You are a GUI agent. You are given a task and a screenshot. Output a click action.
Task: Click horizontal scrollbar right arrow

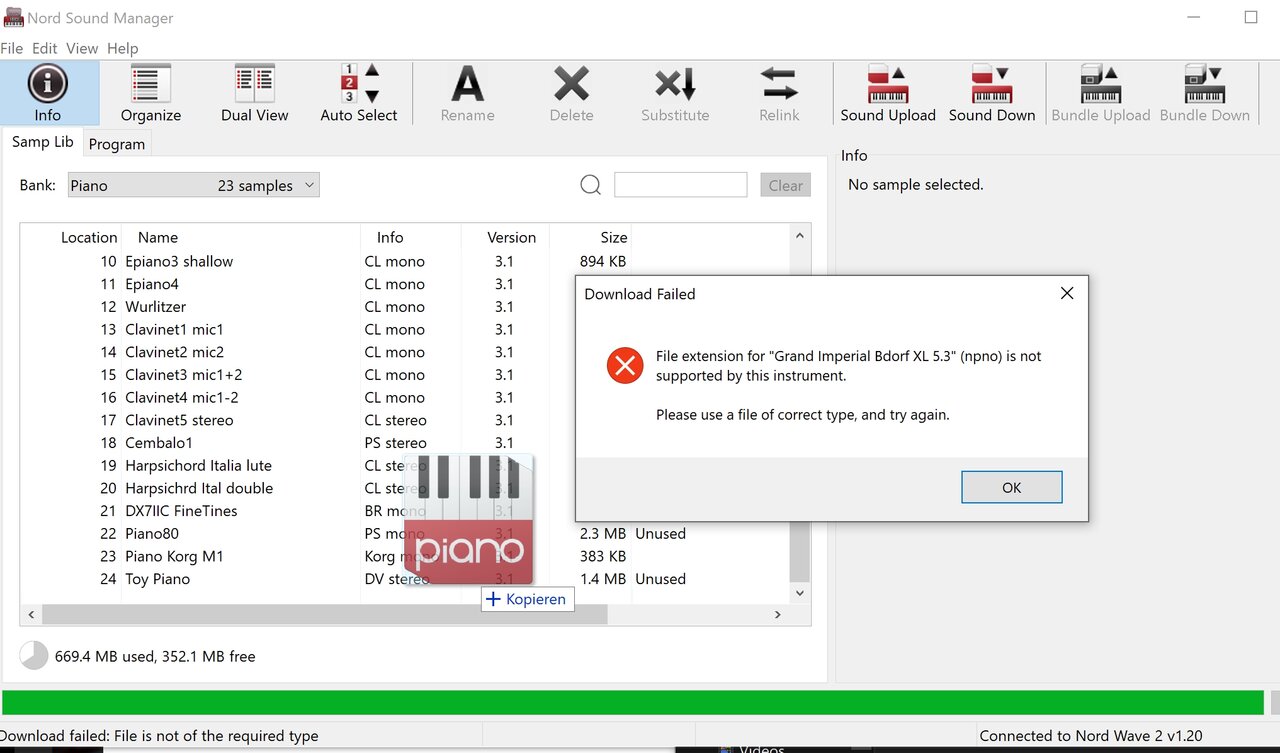779,614
